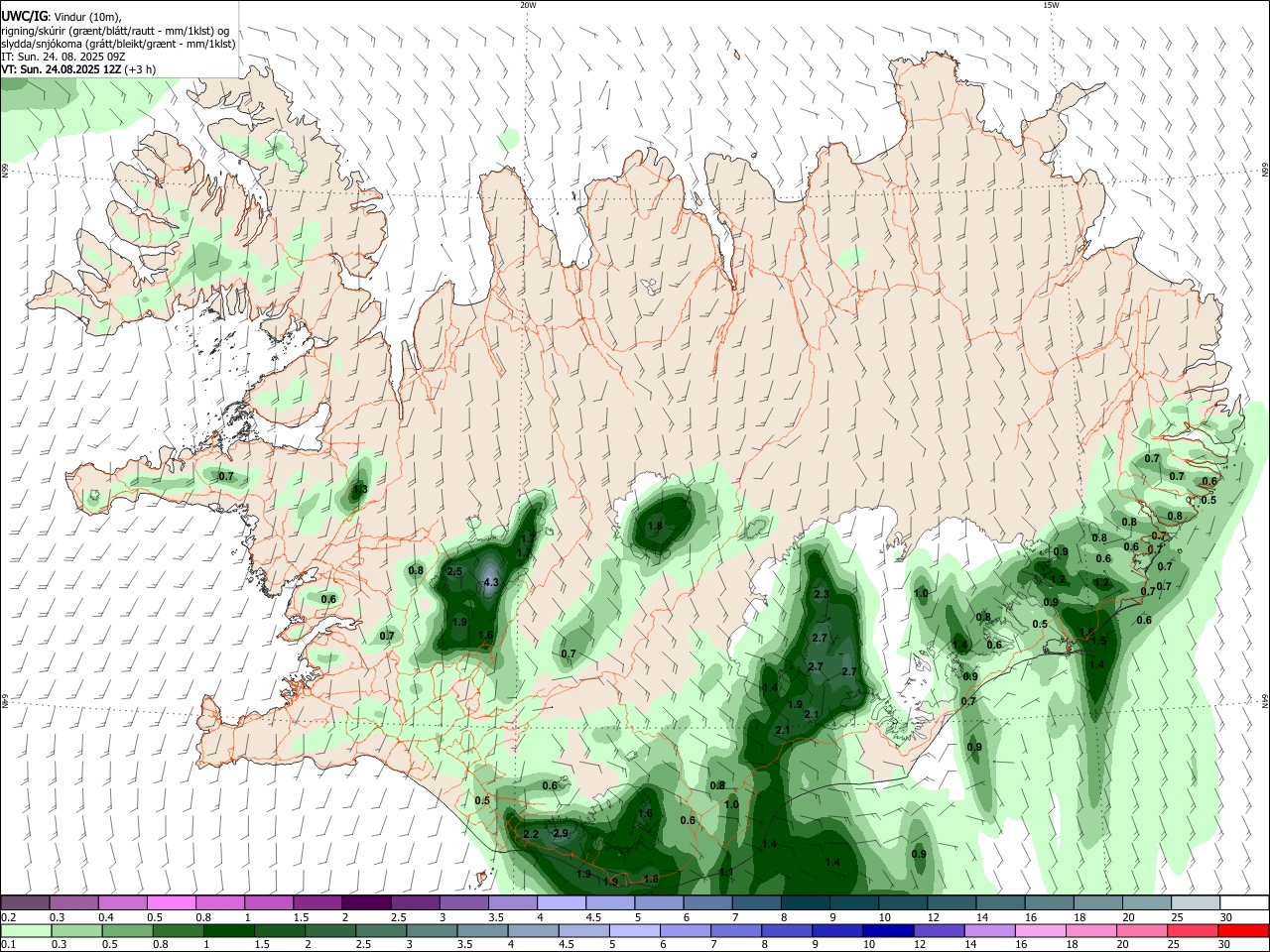Select the very dark purple swatch at 2 in the snow legend

point(365,903)
